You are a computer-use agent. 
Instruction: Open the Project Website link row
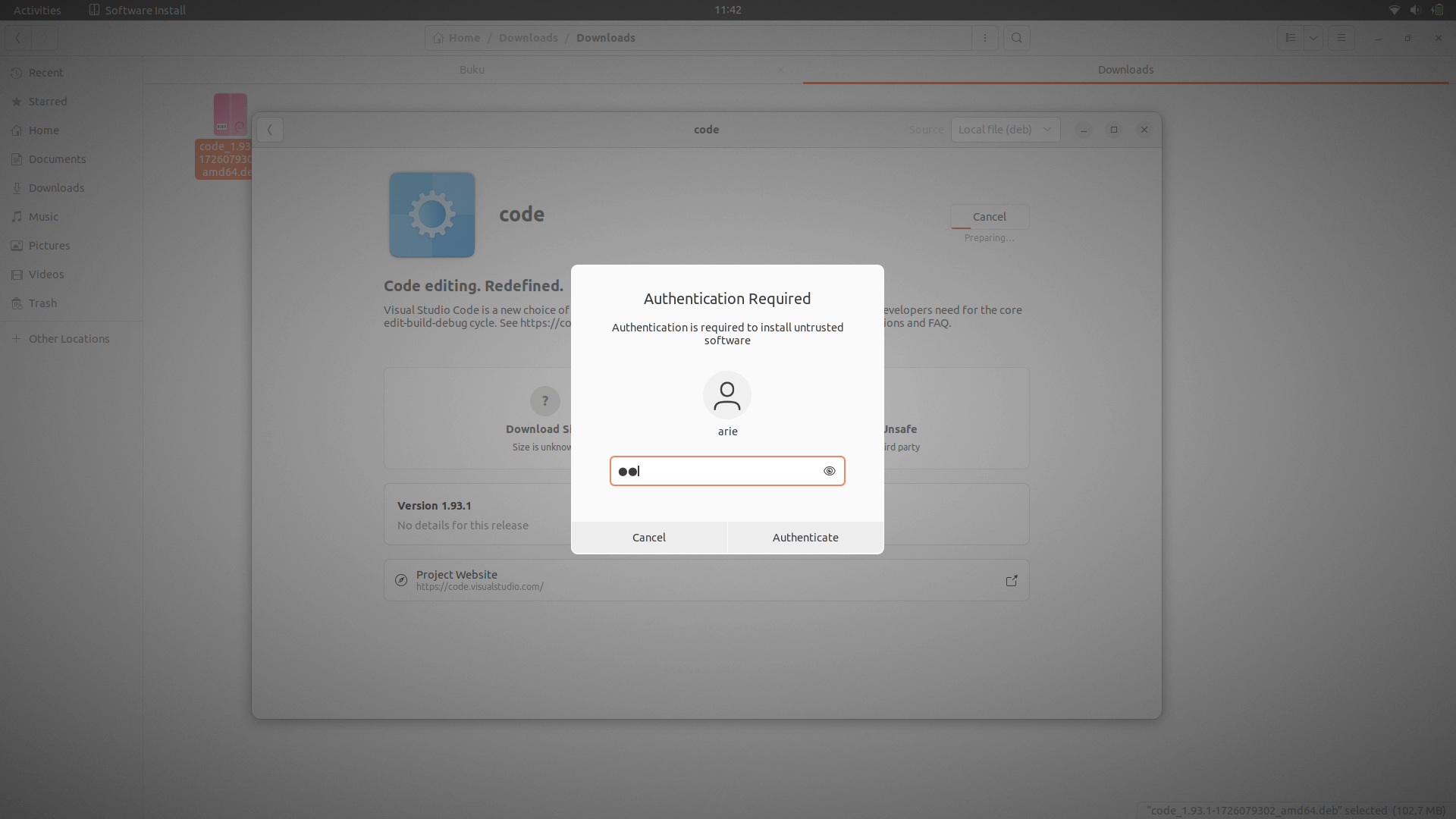pos(707,580)
